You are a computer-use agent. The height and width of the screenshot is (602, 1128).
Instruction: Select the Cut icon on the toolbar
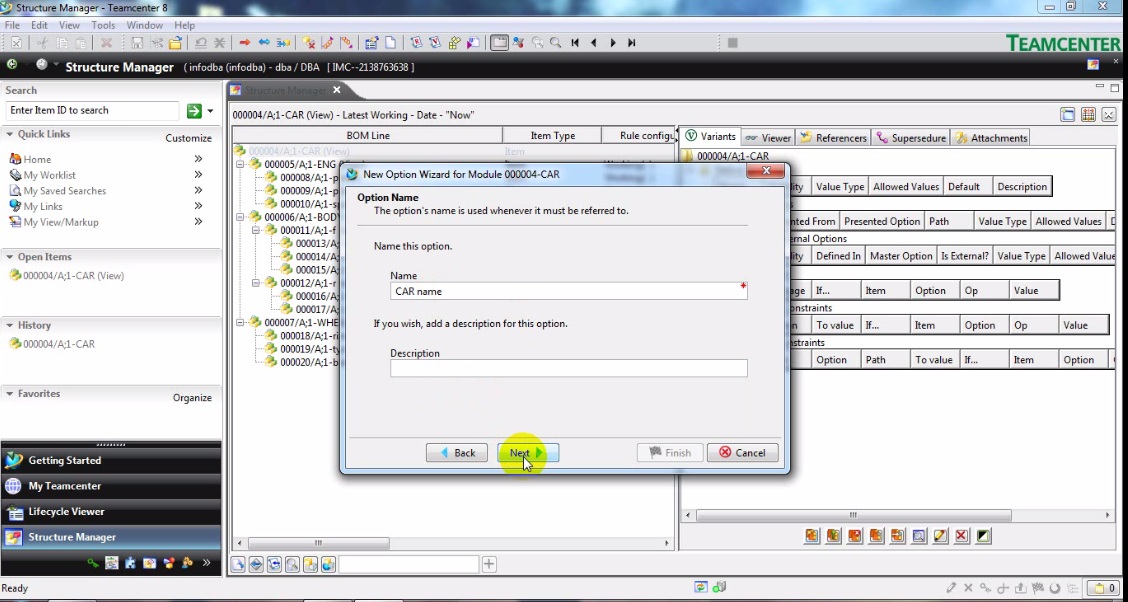[42, 42]
